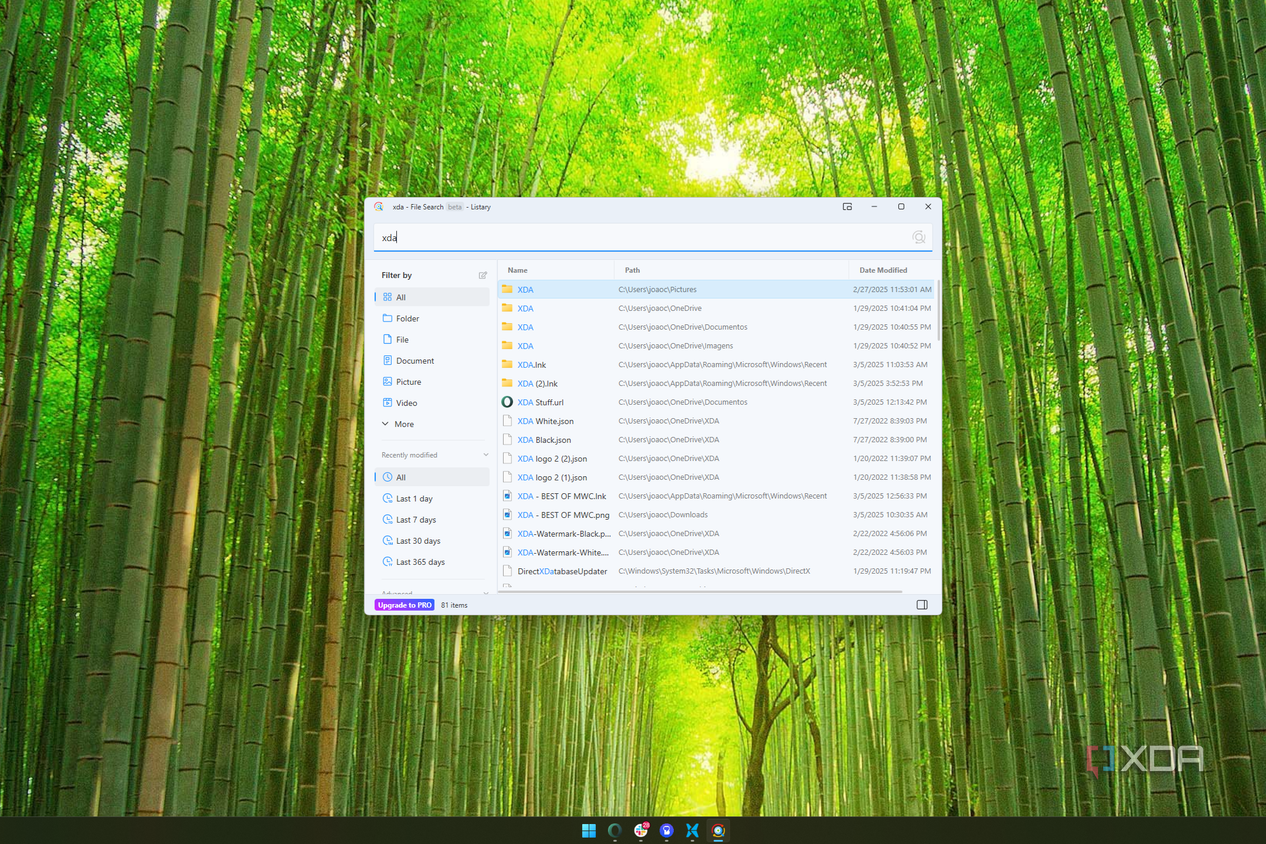The image size is (1266, 844).
Task: Click the vertical scrollbar of the results list
Action: point(938,310)
